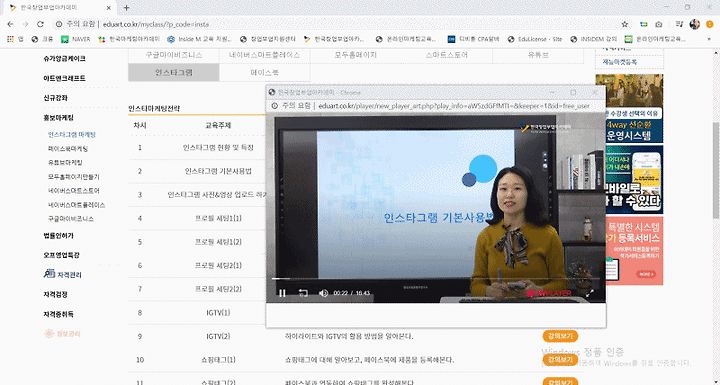Click the 재능마켓등록 link in right sidebar

pyautogui.click(x=619, y=61)
